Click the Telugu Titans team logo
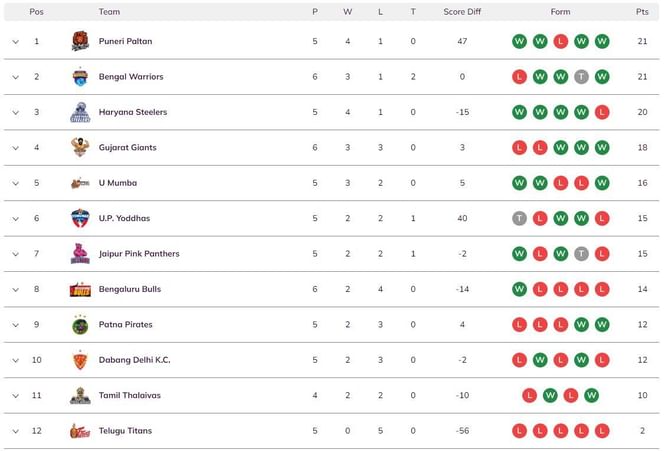The width and height of the screenshot is (668, 451). point(80,431)
